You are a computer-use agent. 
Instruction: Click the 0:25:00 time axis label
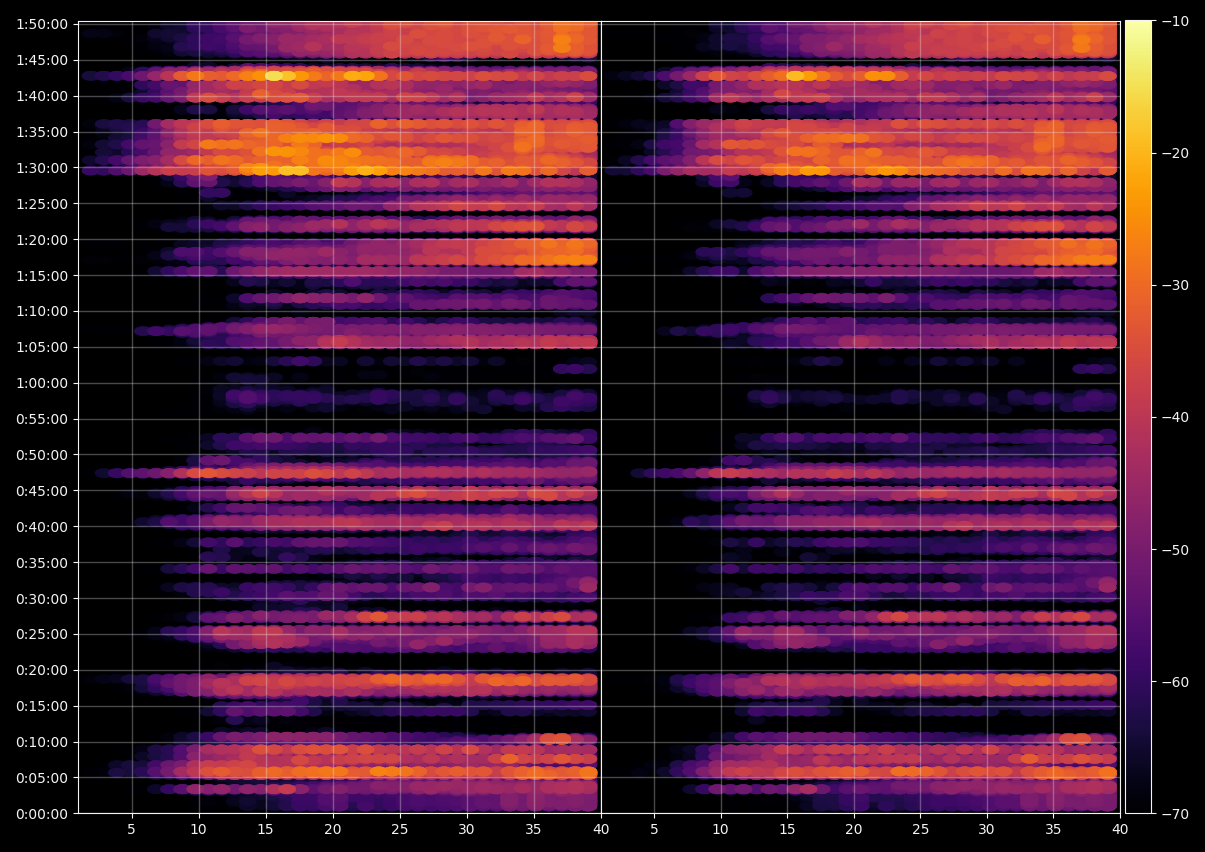click(42, 634)
